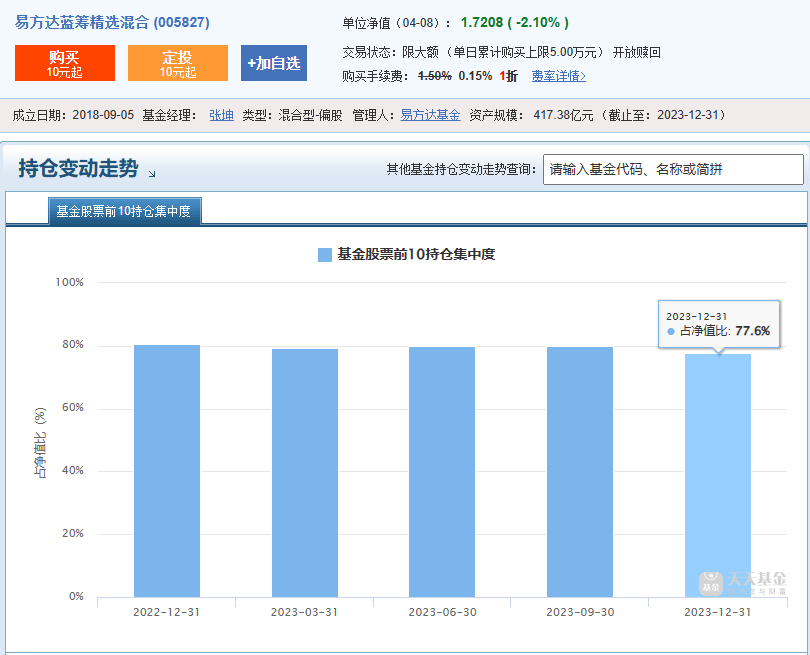Image resolution: width=810 pixels, height=655 pixels.
Task: Click tooltip value 占净值比: 77.6%
Action: coord(725,331)
